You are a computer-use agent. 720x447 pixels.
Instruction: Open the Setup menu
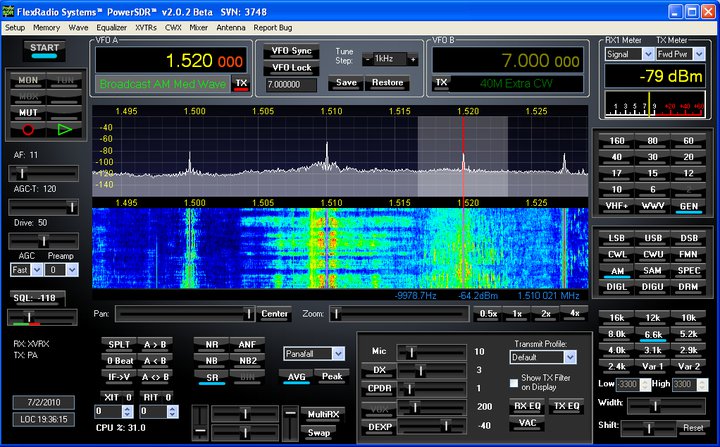point(15,28)
